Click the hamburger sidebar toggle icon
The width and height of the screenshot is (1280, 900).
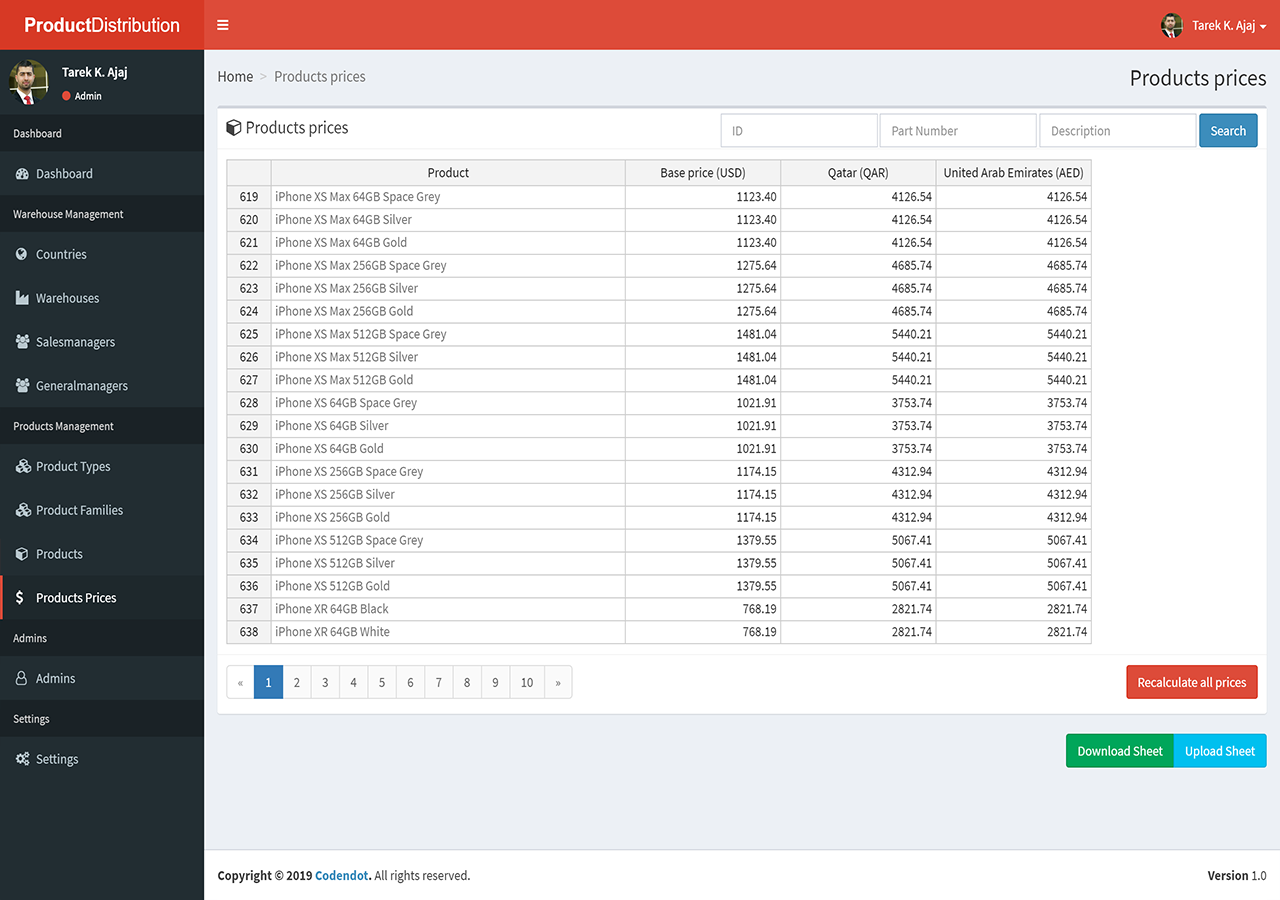[x=223, y=25]
